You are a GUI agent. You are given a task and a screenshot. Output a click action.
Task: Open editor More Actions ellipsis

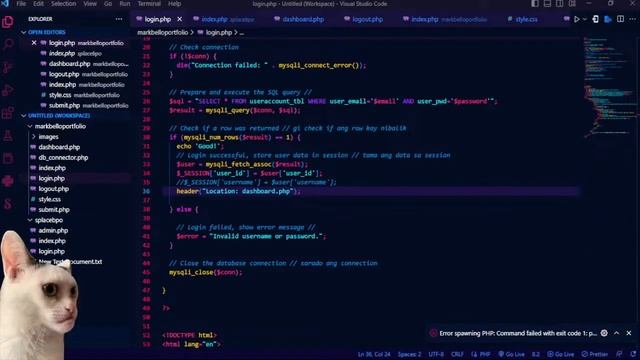point(632,19)
